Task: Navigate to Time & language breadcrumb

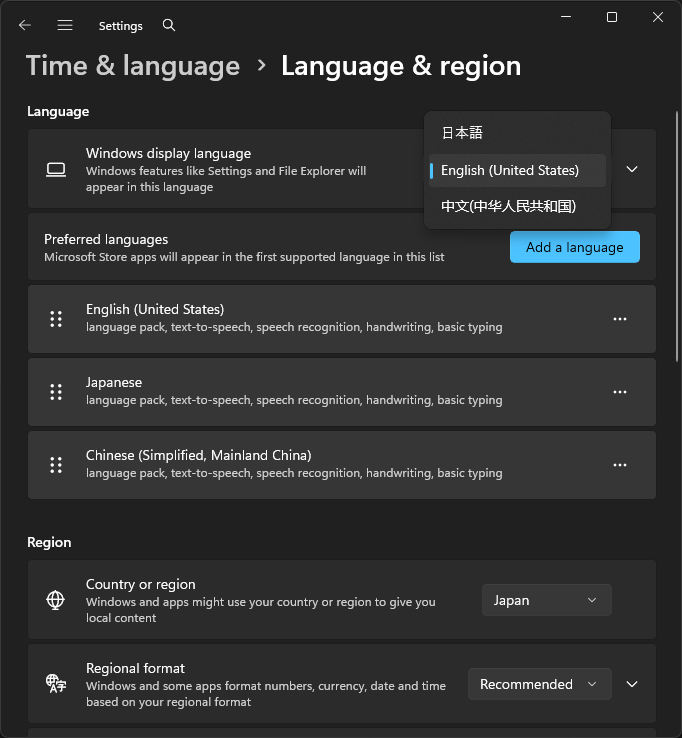Action: coord(133,66)
